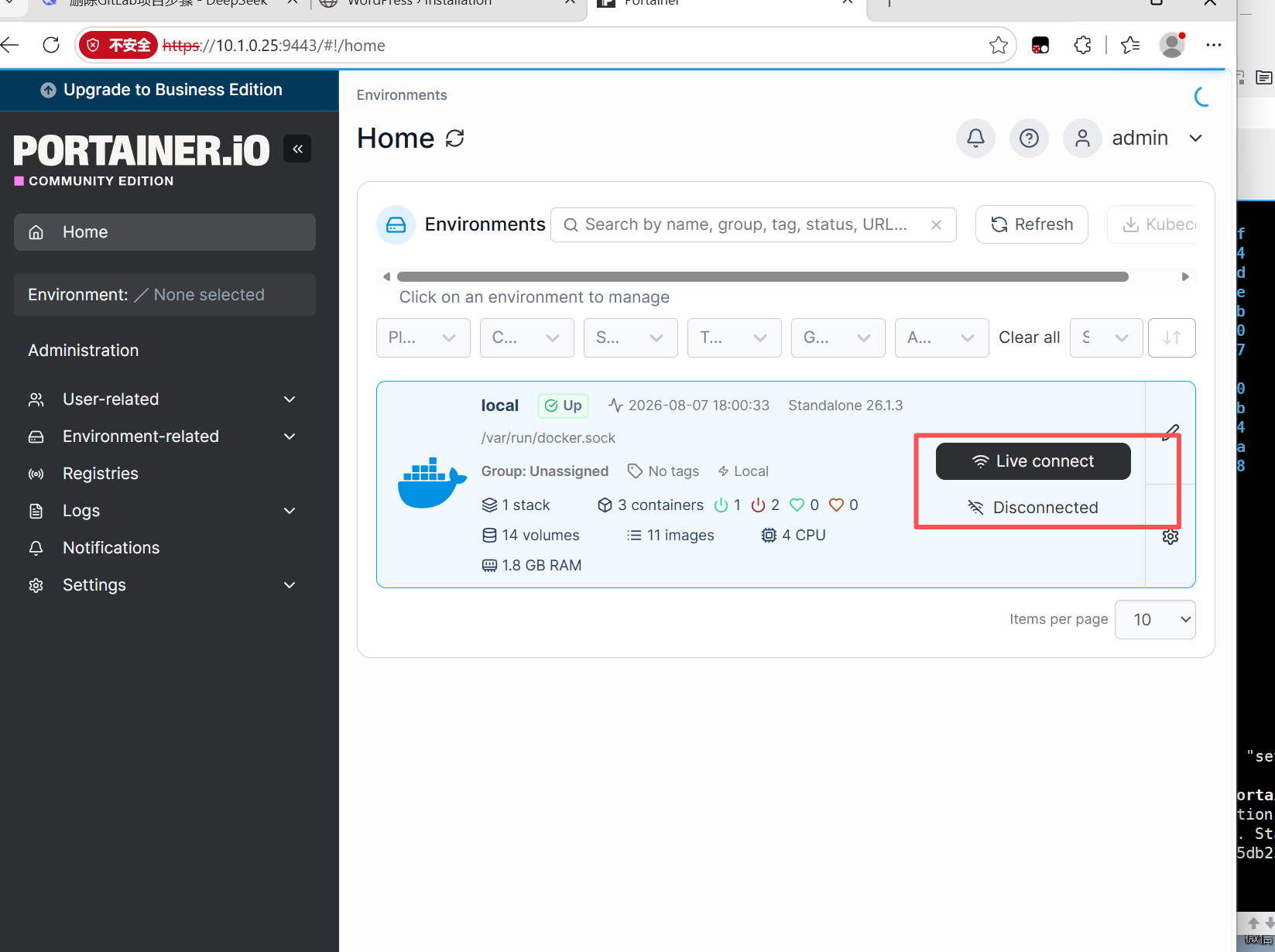Toggle sort order with the arrows button
The width and height of the screenshot is (1275, 952).
(1172, 337)
